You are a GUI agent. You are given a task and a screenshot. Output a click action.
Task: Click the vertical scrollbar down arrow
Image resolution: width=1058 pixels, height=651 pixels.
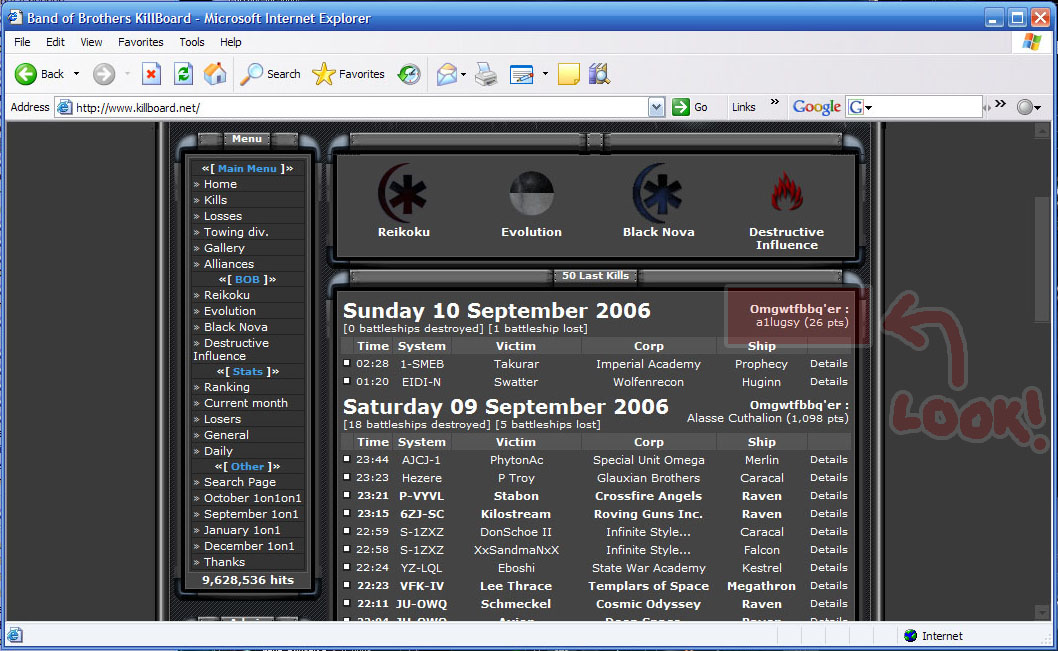point(1042,613)
